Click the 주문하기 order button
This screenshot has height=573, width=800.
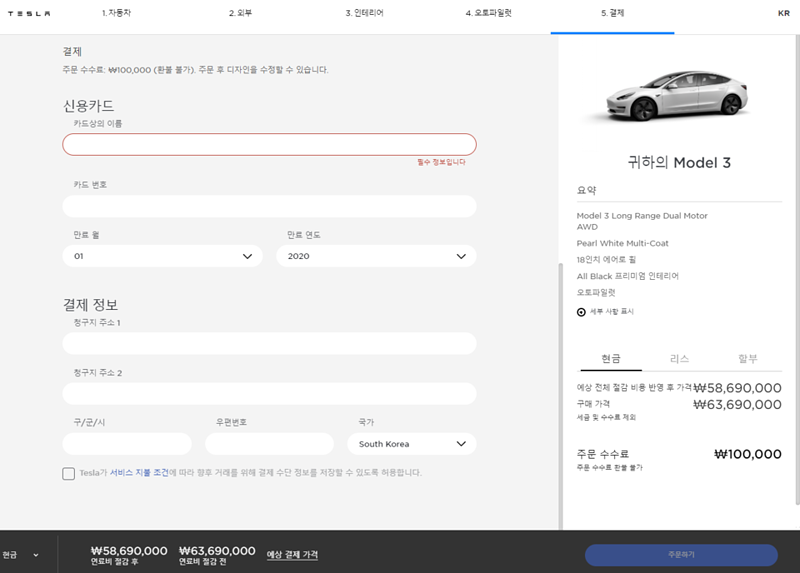[681, 555]
